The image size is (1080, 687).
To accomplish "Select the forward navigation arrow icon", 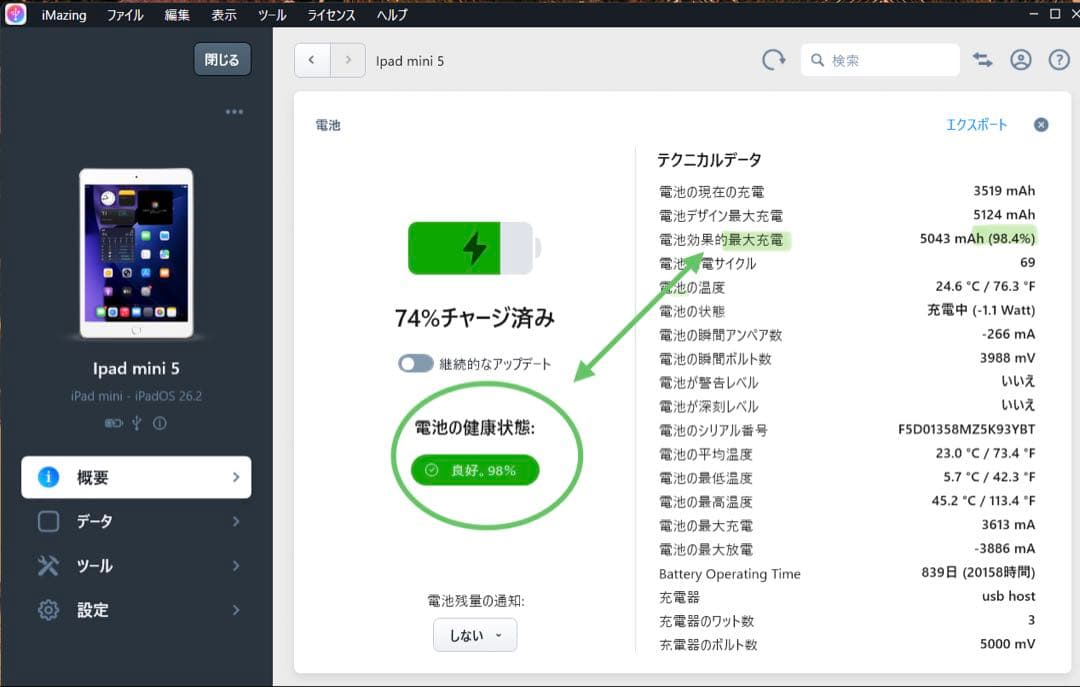I will [x=347, y=60].
